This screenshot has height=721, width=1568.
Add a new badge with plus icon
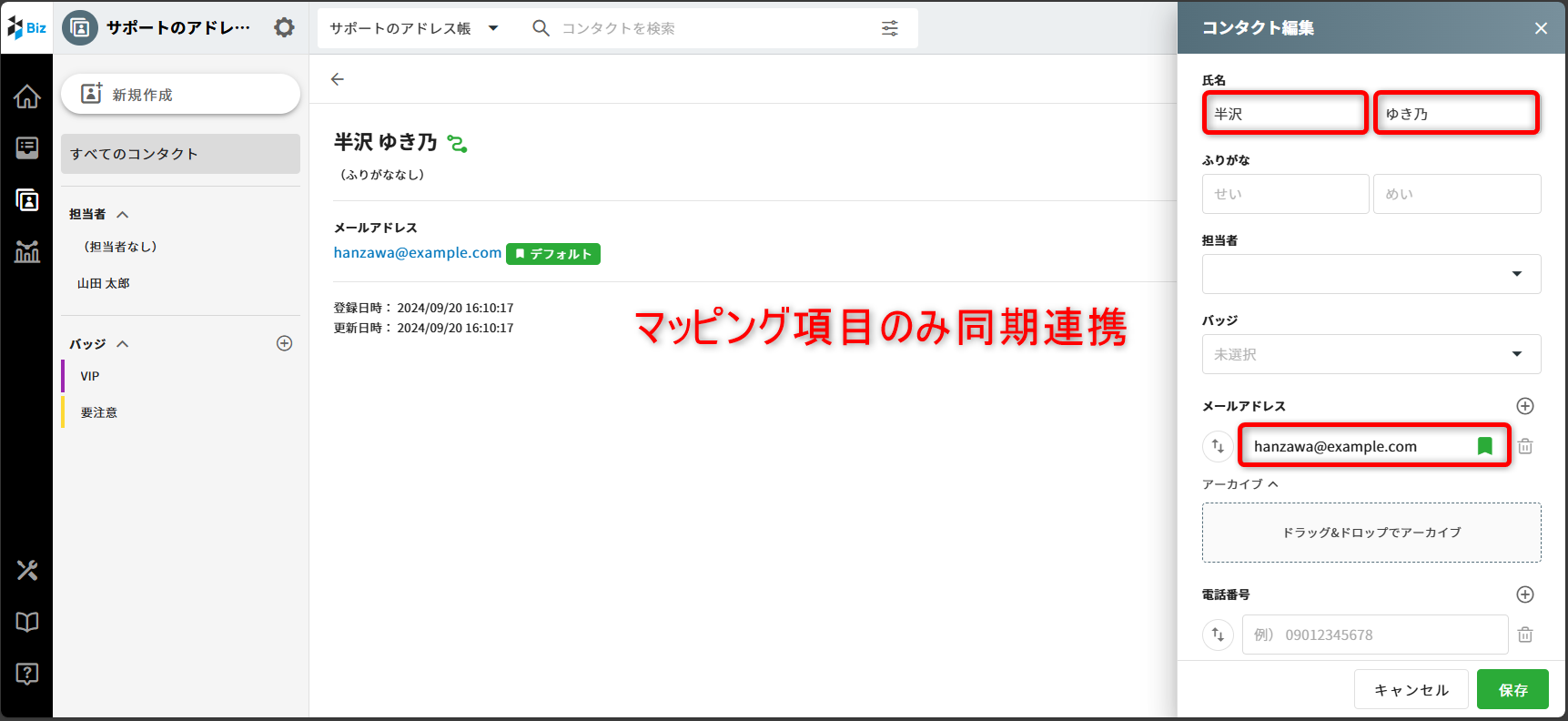284,343
